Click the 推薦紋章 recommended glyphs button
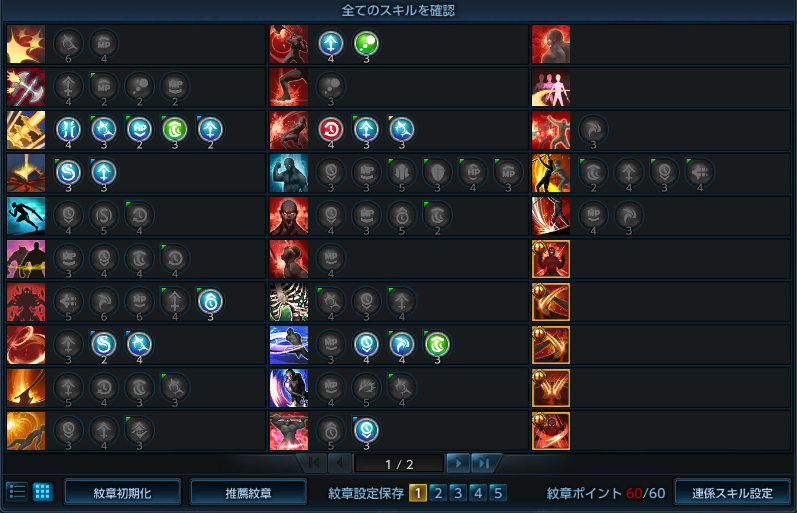The width and height of the screenshot is (797, 513). tap(249, 493)
